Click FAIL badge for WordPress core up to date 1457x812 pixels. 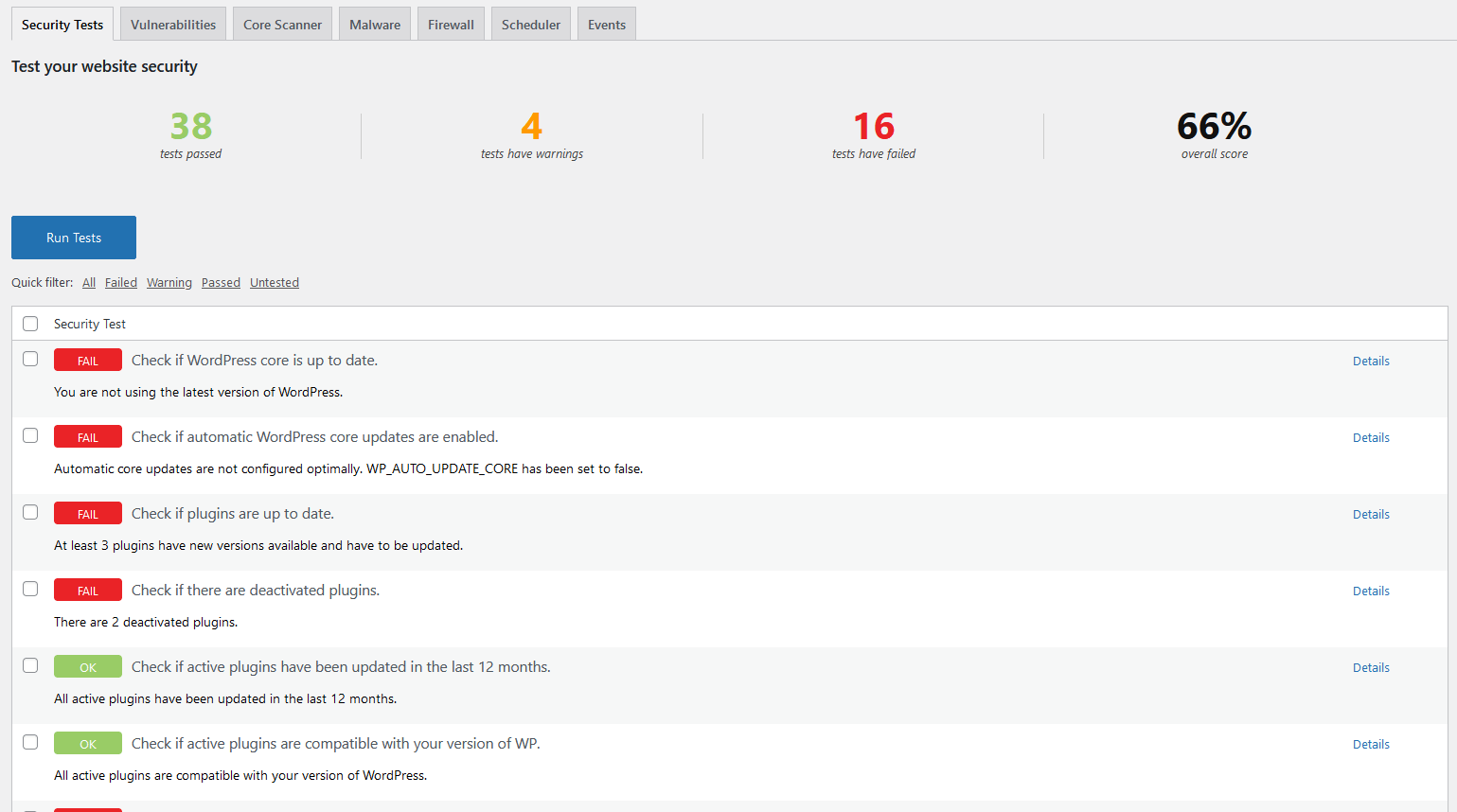(88, 361)
